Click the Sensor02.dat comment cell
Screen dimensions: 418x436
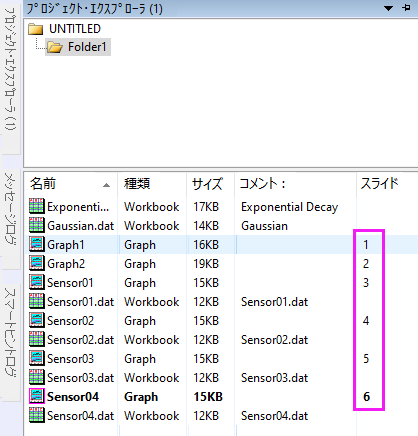pyautogui.click(x=274, y=340)
